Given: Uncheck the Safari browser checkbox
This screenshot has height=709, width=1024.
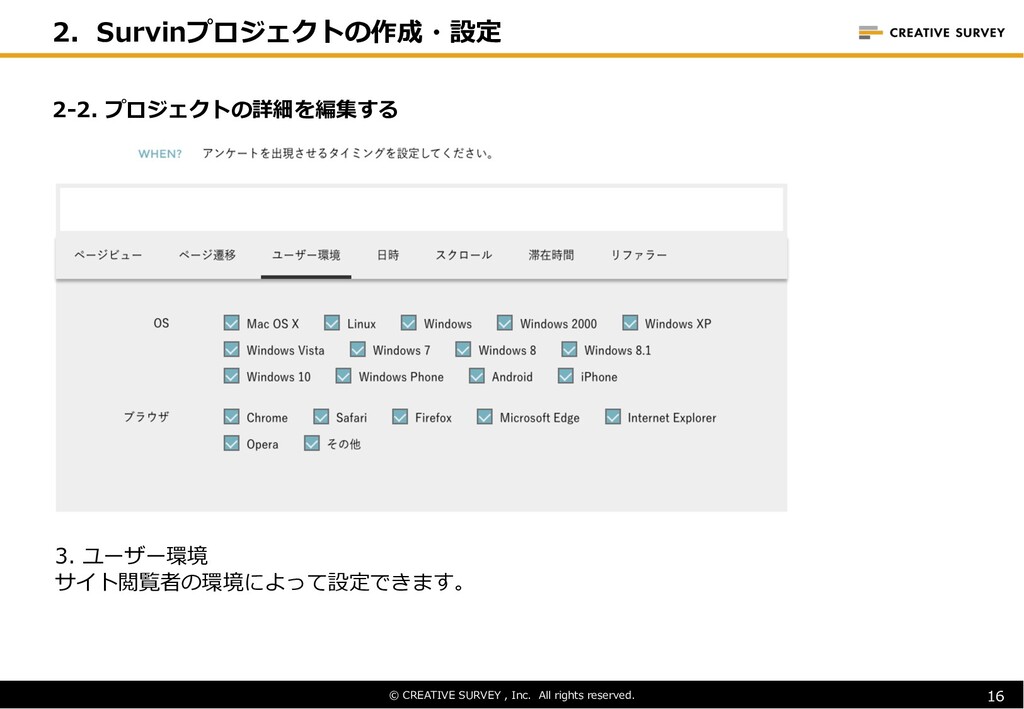Looking at the screenshot, I should (x=321, y=417).
